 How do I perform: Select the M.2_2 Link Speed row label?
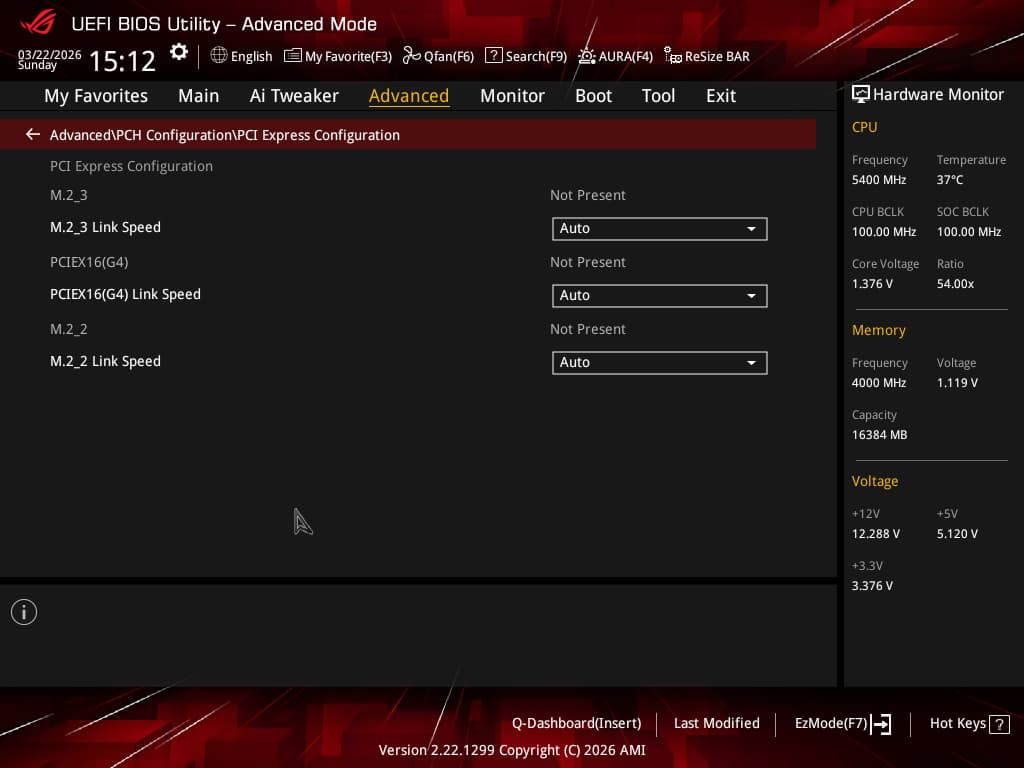coord(105,361)
